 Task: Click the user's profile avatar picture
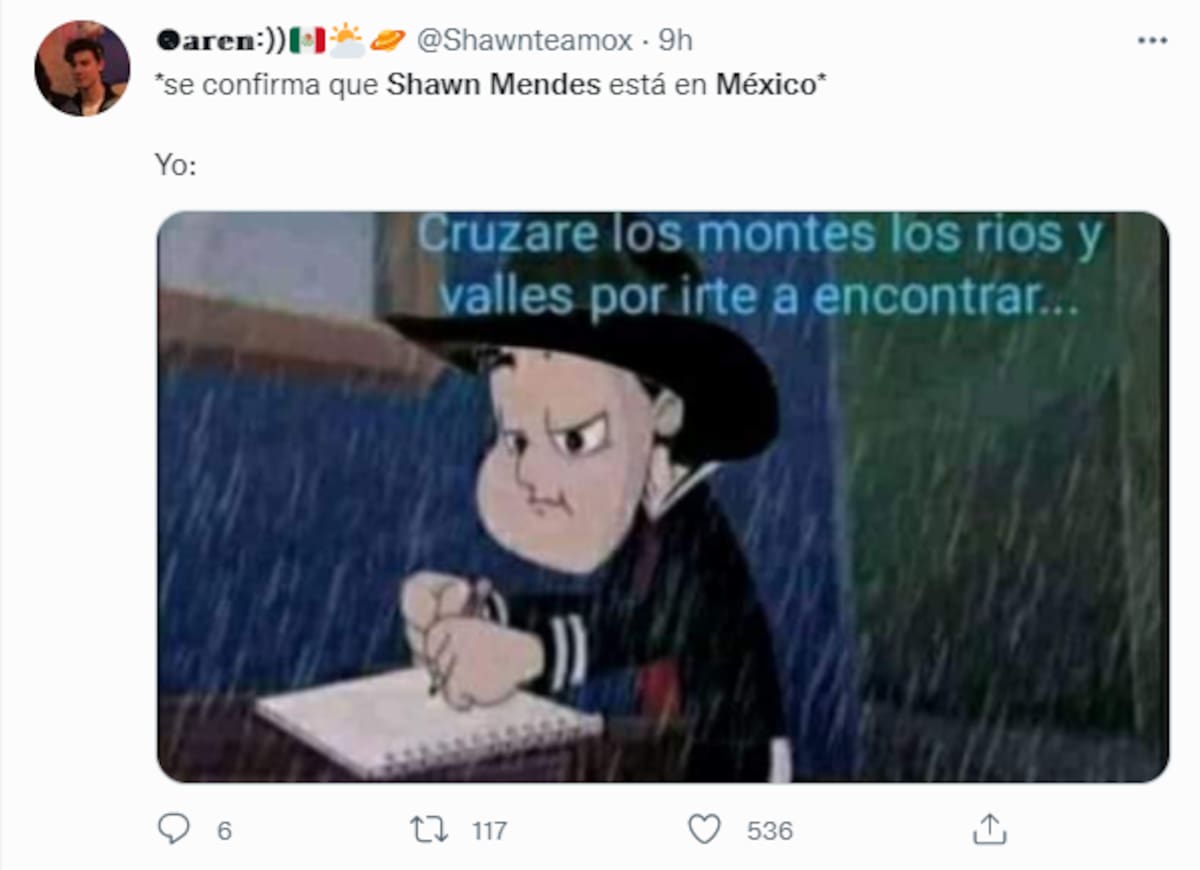pyautogui.click(x=82, y=68)
